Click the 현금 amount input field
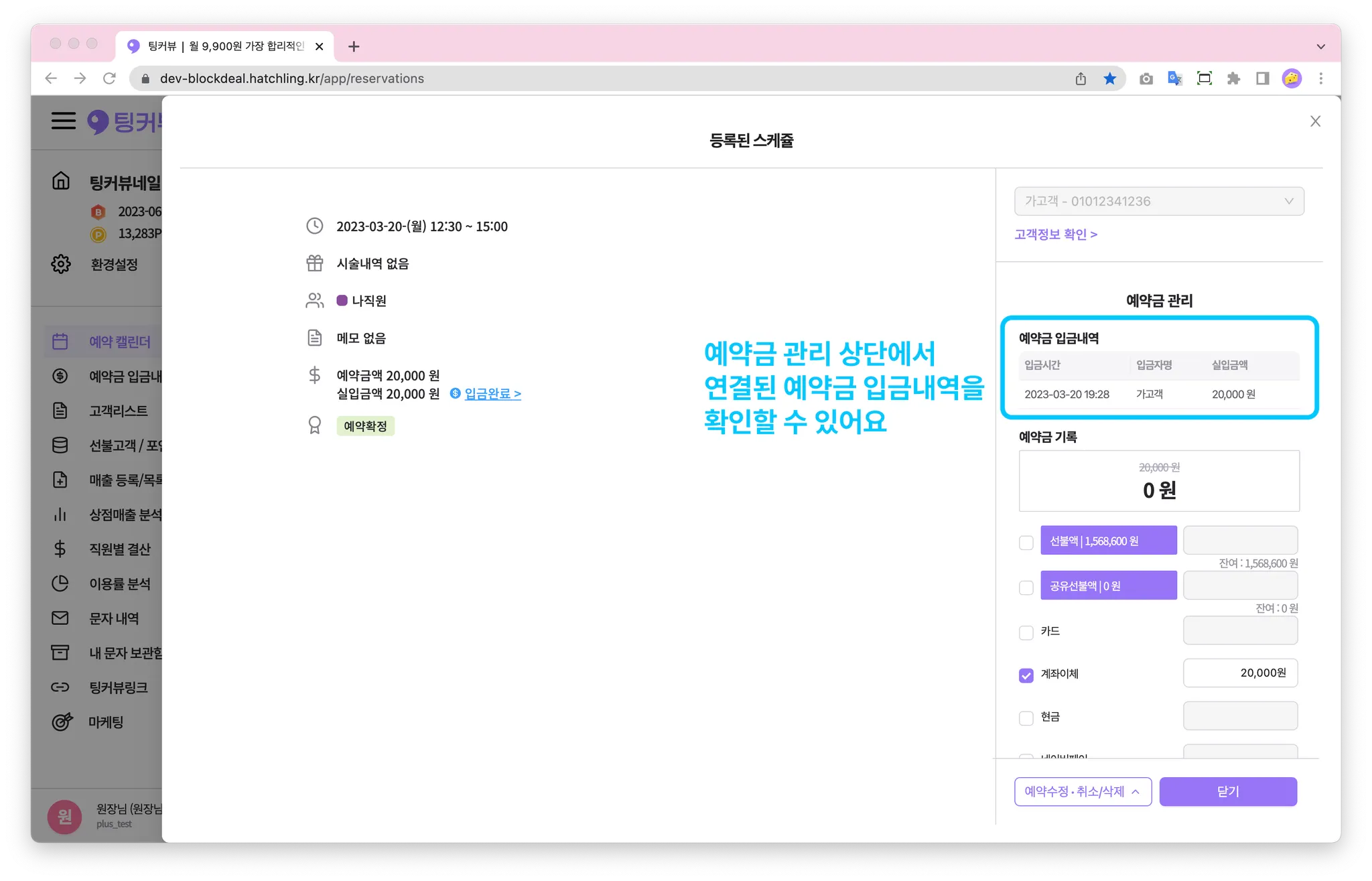 point(1240,716)
